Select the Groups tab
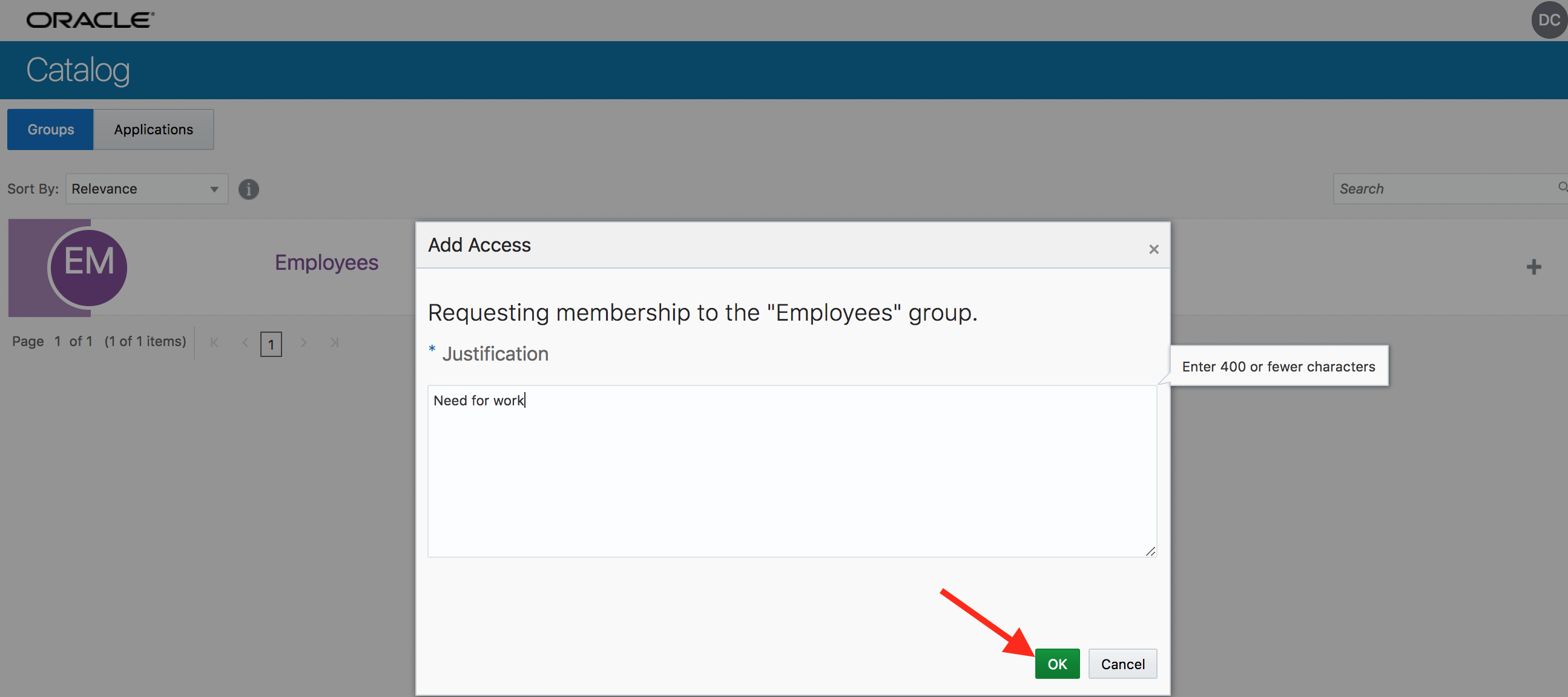 (x=50, y=129)
